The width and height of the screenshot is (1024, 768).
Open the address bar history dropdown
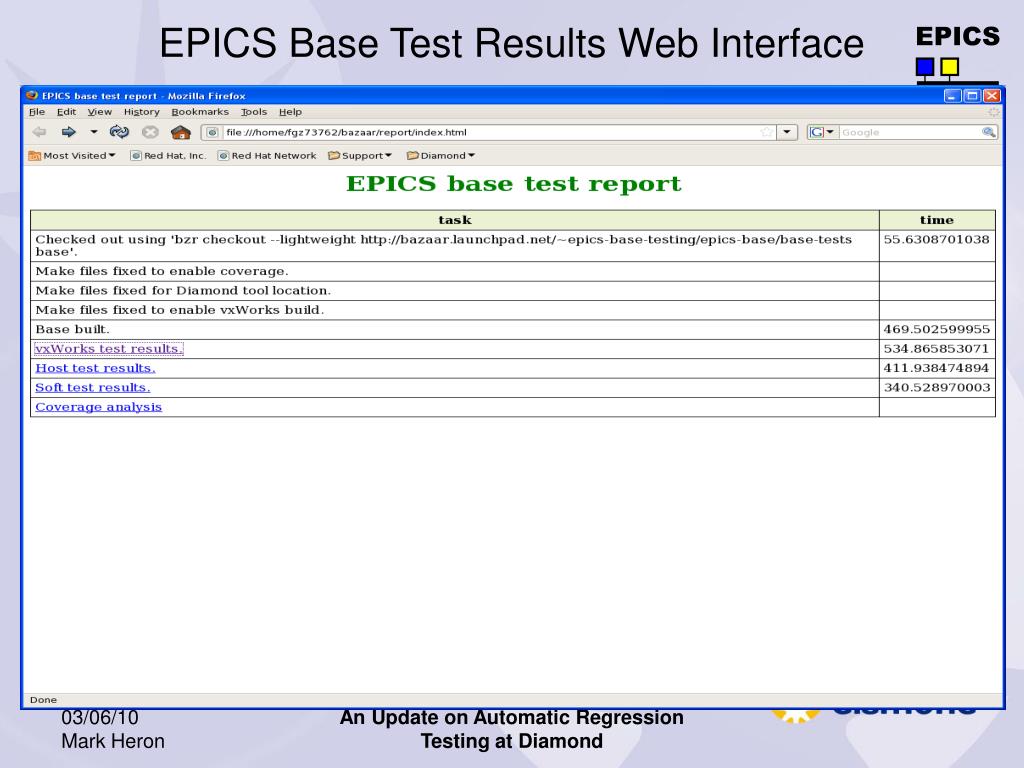pyautogui.click(x=787, y=133)
